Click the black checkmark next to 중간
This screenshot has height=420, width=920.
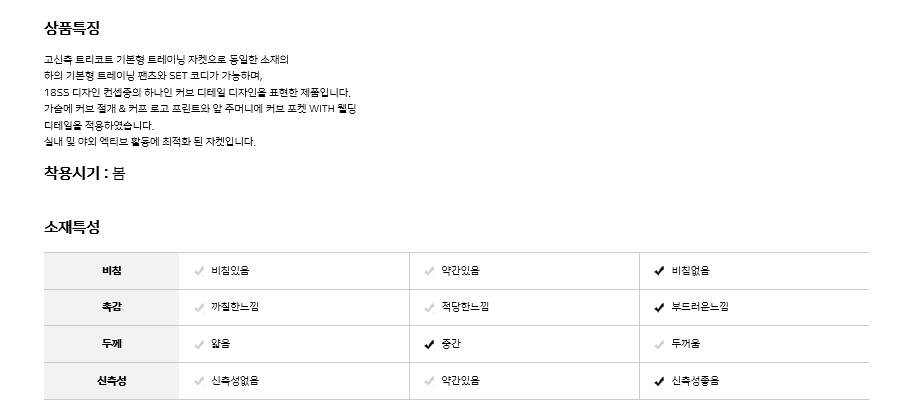point(429,344)
